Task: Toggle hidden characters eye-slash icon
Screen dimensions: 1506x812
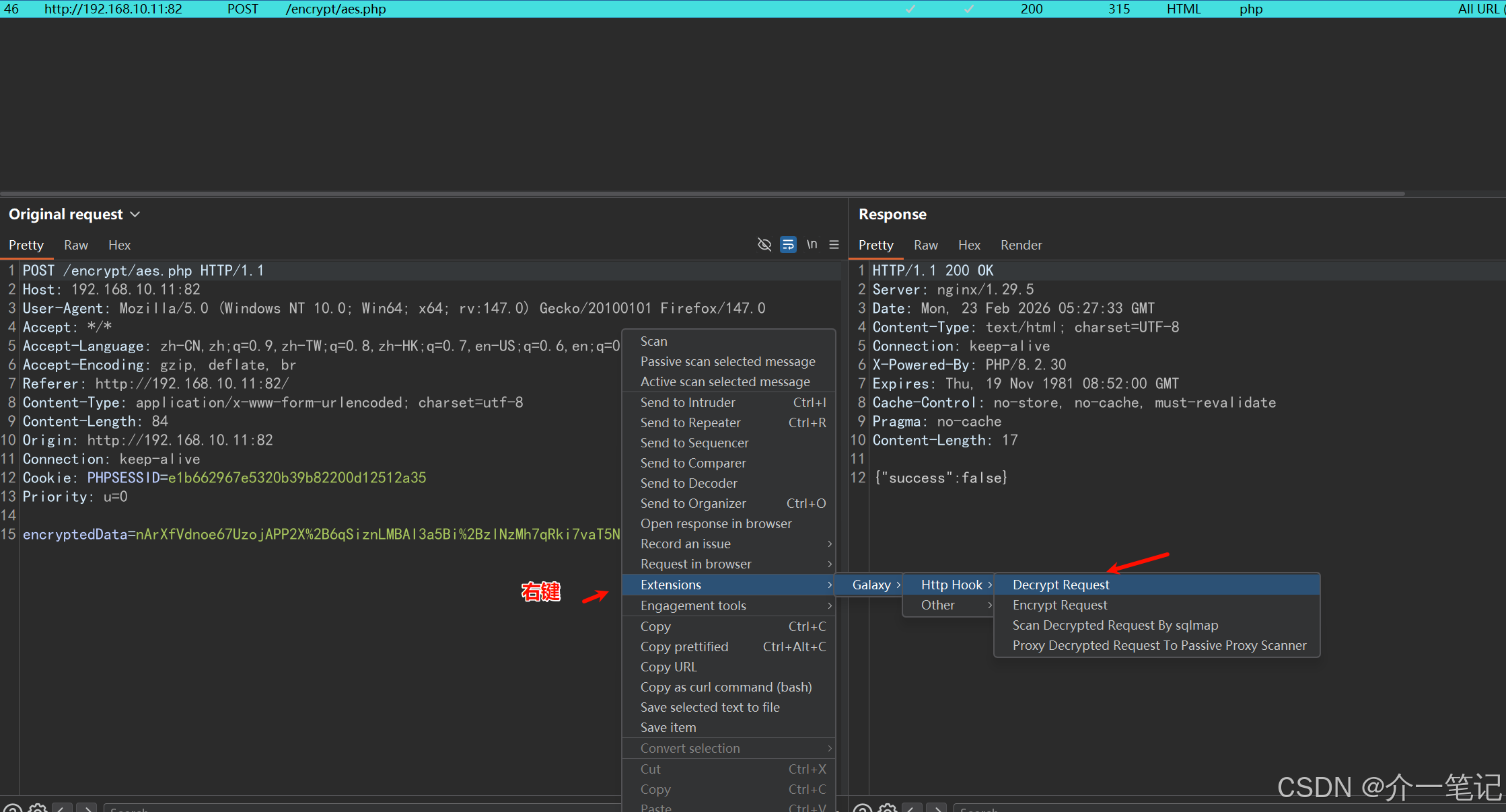Action: (x=764, y=244)
